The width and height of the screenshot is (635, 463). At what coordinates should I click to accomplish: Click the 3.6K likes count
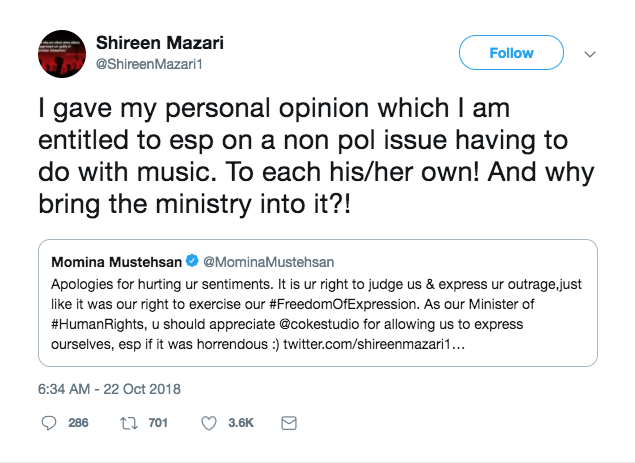[x=241, y=423]
